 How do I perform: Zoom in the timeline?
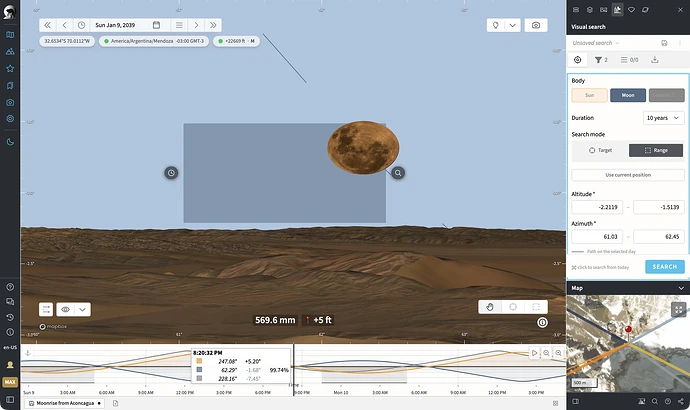558,353
